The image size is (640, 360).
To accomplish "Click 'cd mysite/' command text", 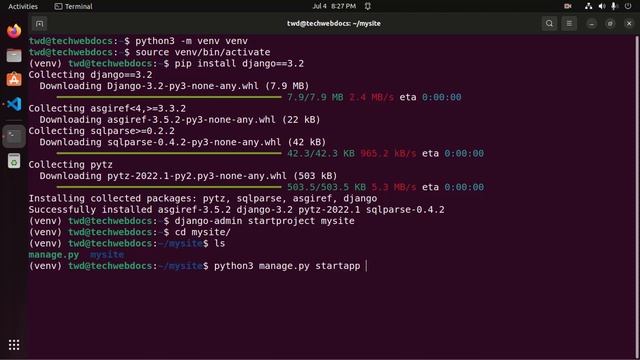I will 202,232.
